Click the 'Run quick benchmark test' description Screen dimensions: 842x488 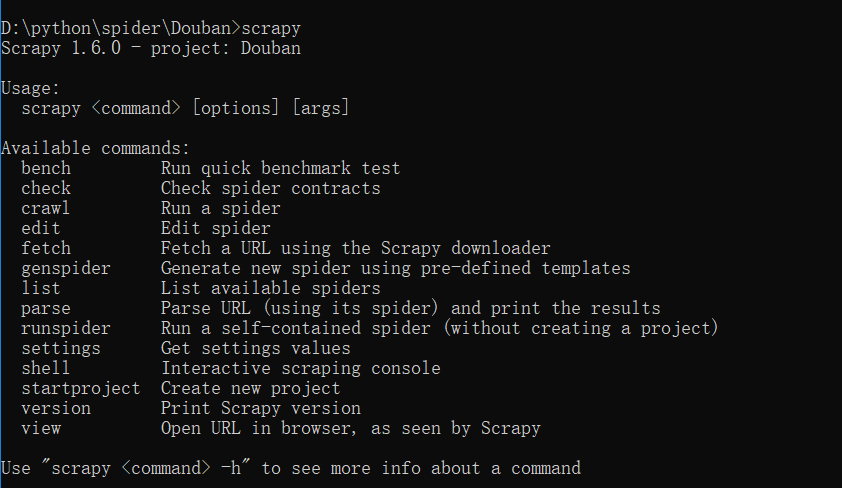coord(280,168)
